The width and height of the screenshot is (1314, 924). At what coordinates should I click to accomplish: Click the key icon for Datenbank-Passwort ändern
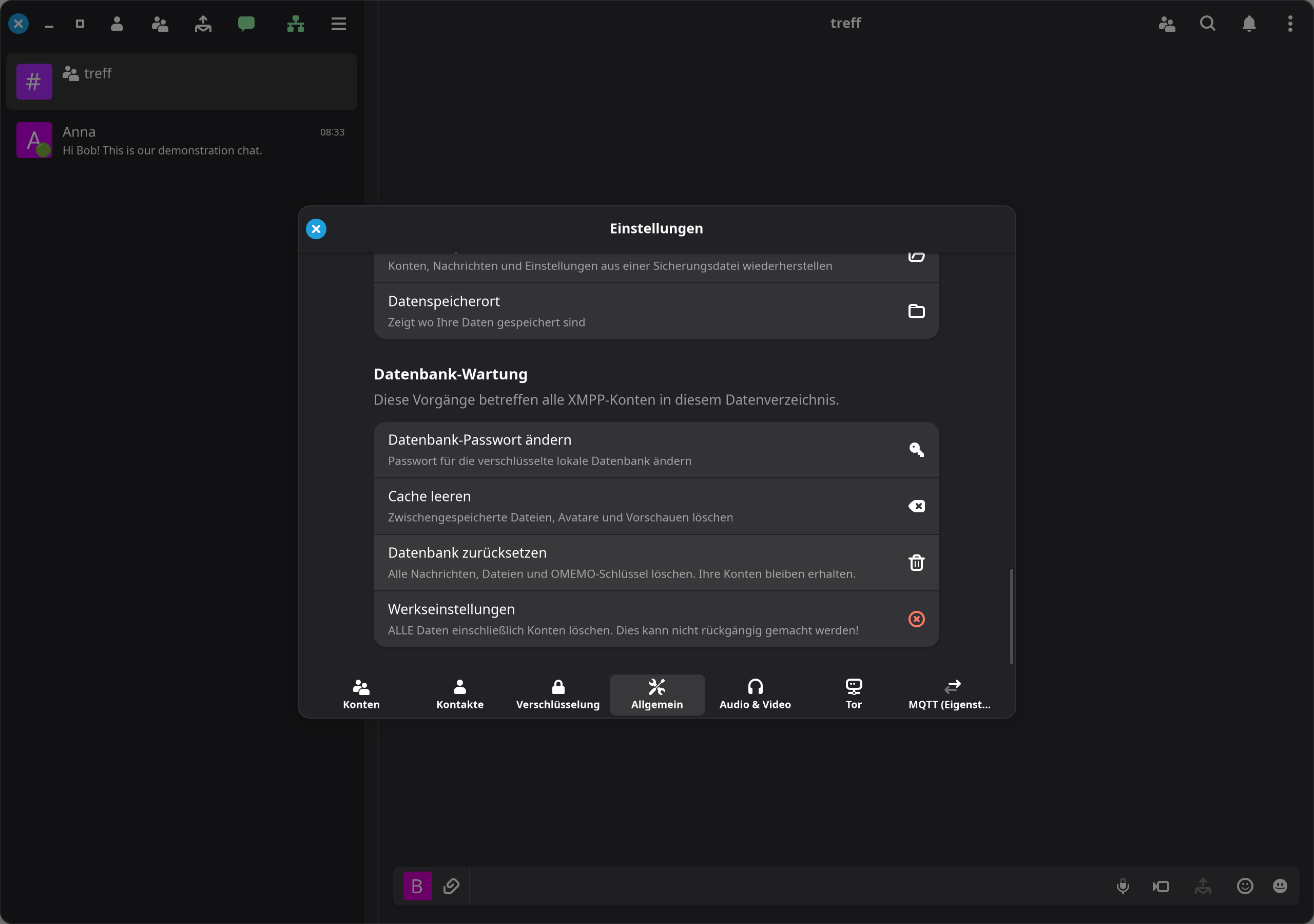(x=916, y=449)
